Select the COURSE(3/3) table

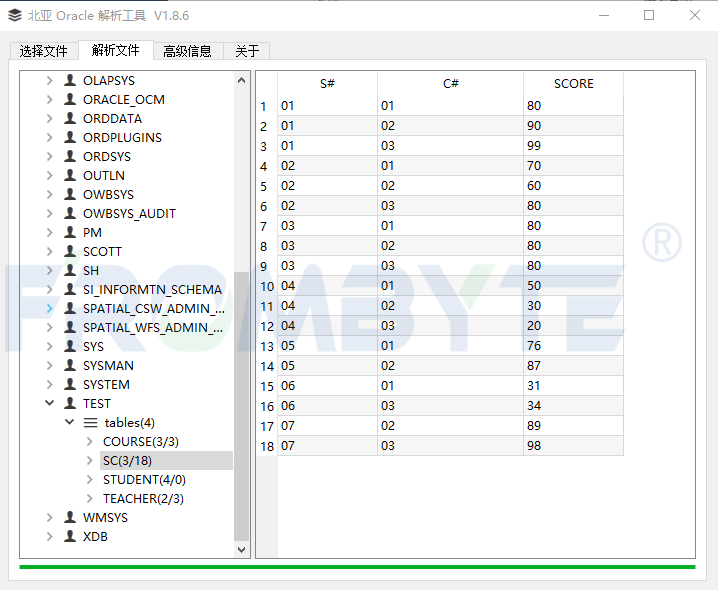(141, 442)
